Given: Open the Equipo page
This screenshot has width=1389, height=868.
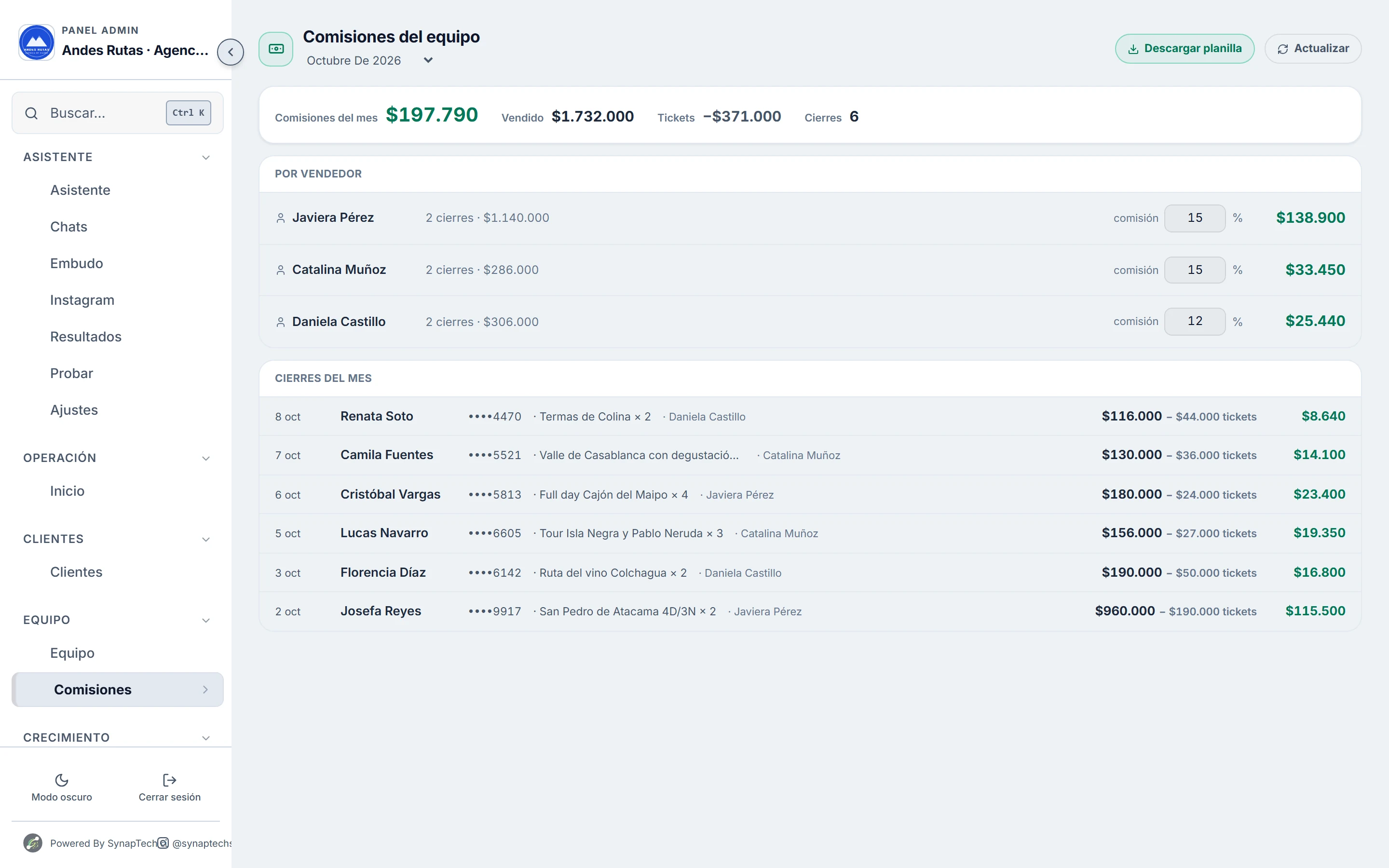Looking at the screenshot, I should pyautogui.click(x=117, y=653).
